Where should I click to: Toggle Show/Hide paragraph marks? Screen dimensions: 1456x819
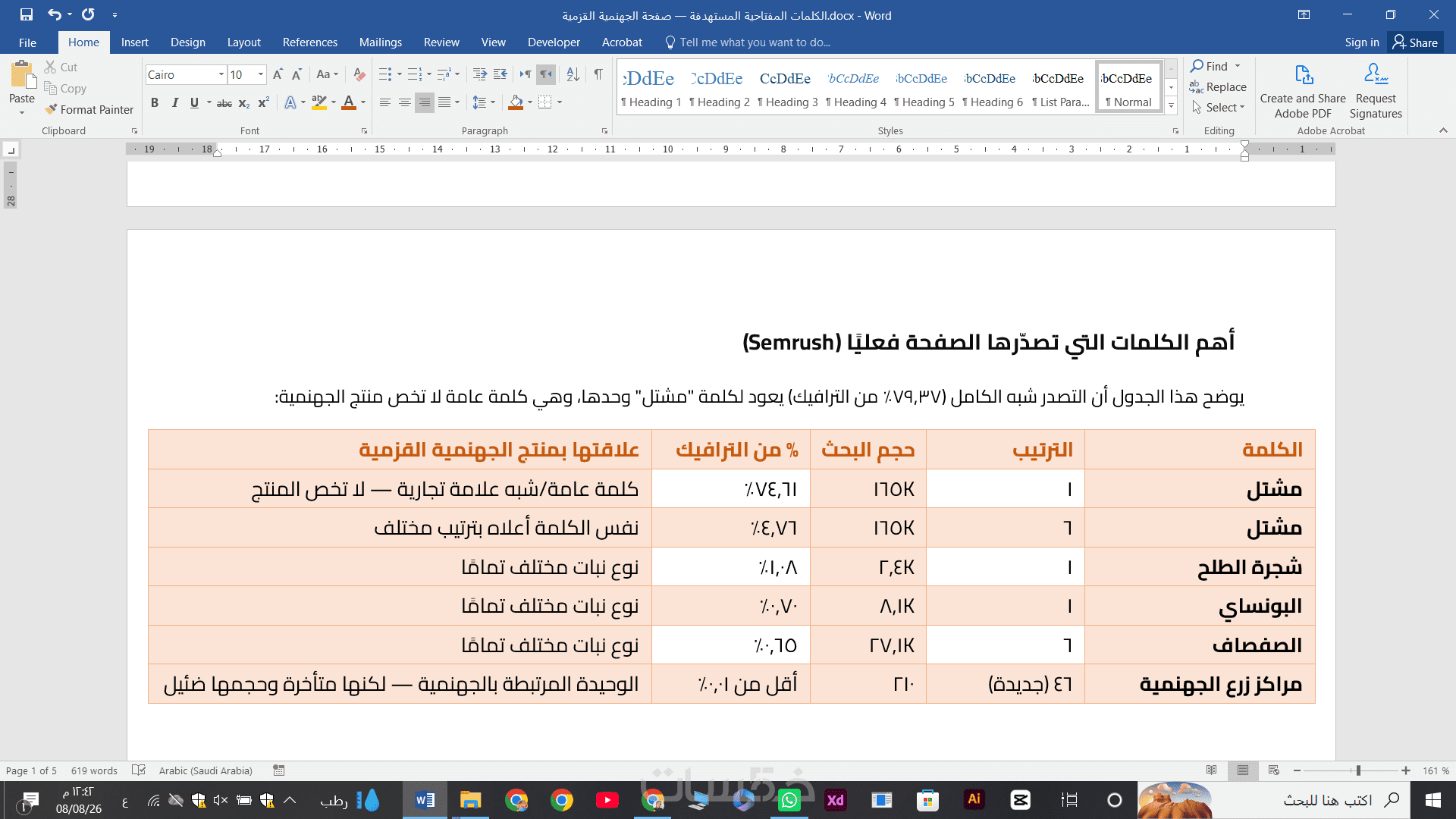(x=598, y=74)
